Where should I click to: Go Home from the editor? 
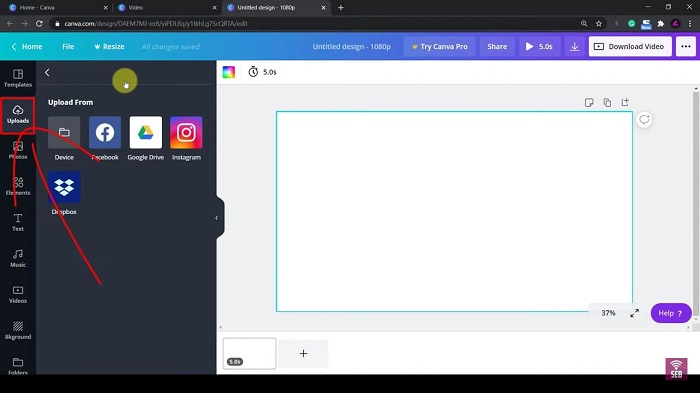[27, 46]
